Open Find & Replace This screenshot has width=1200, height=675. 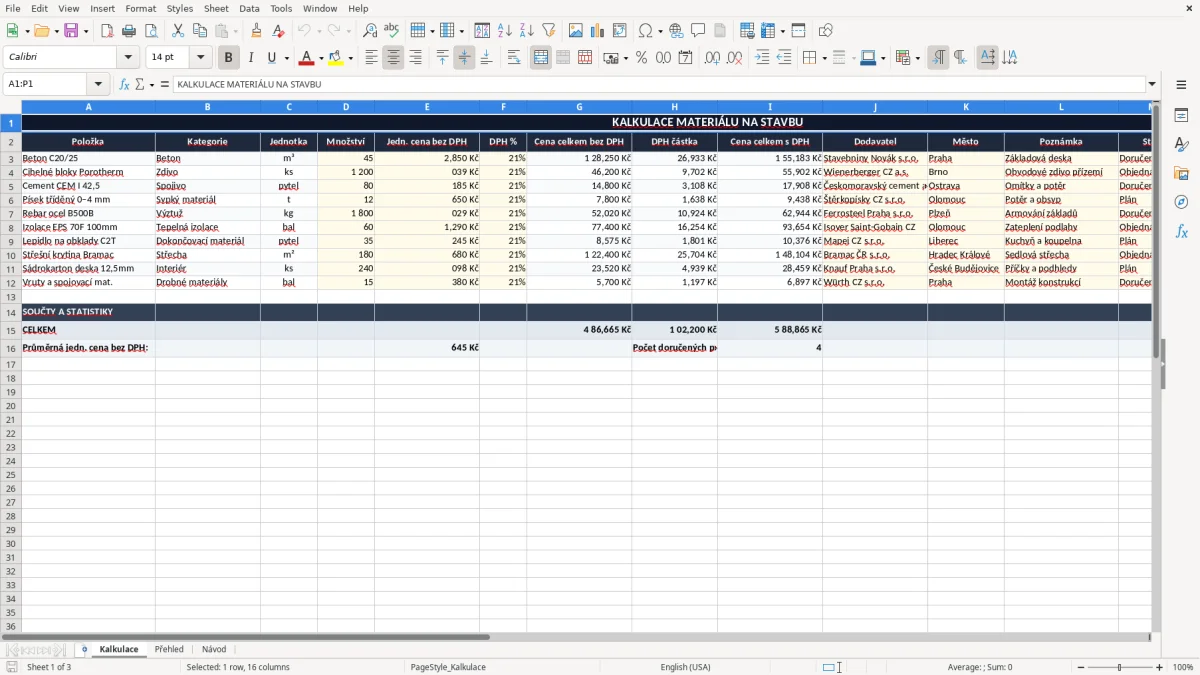click(x=370, y=31)
